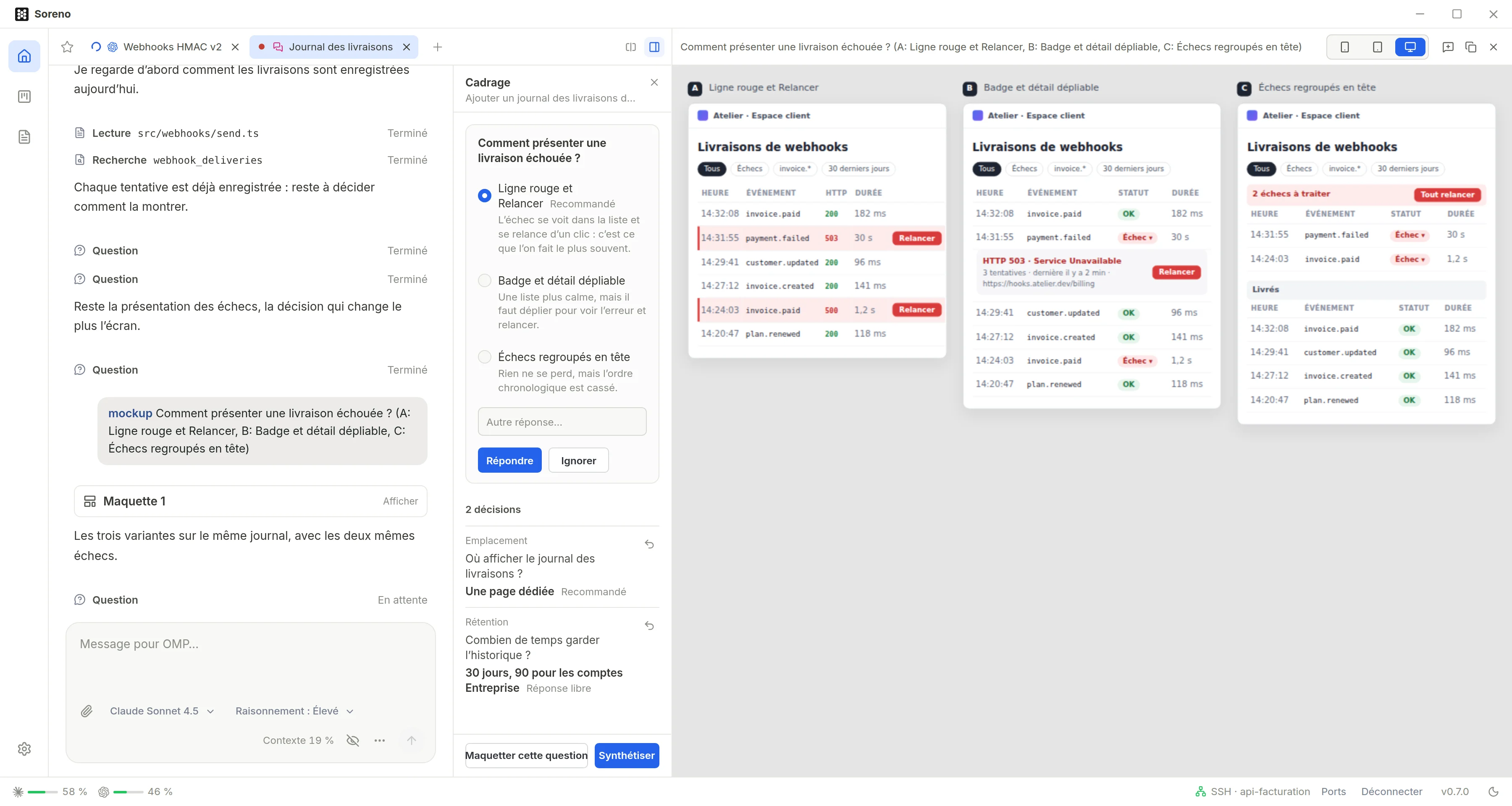Click the Synthétiser button
The width and height of the screenshot is (1512, 806).
(626, 756)
